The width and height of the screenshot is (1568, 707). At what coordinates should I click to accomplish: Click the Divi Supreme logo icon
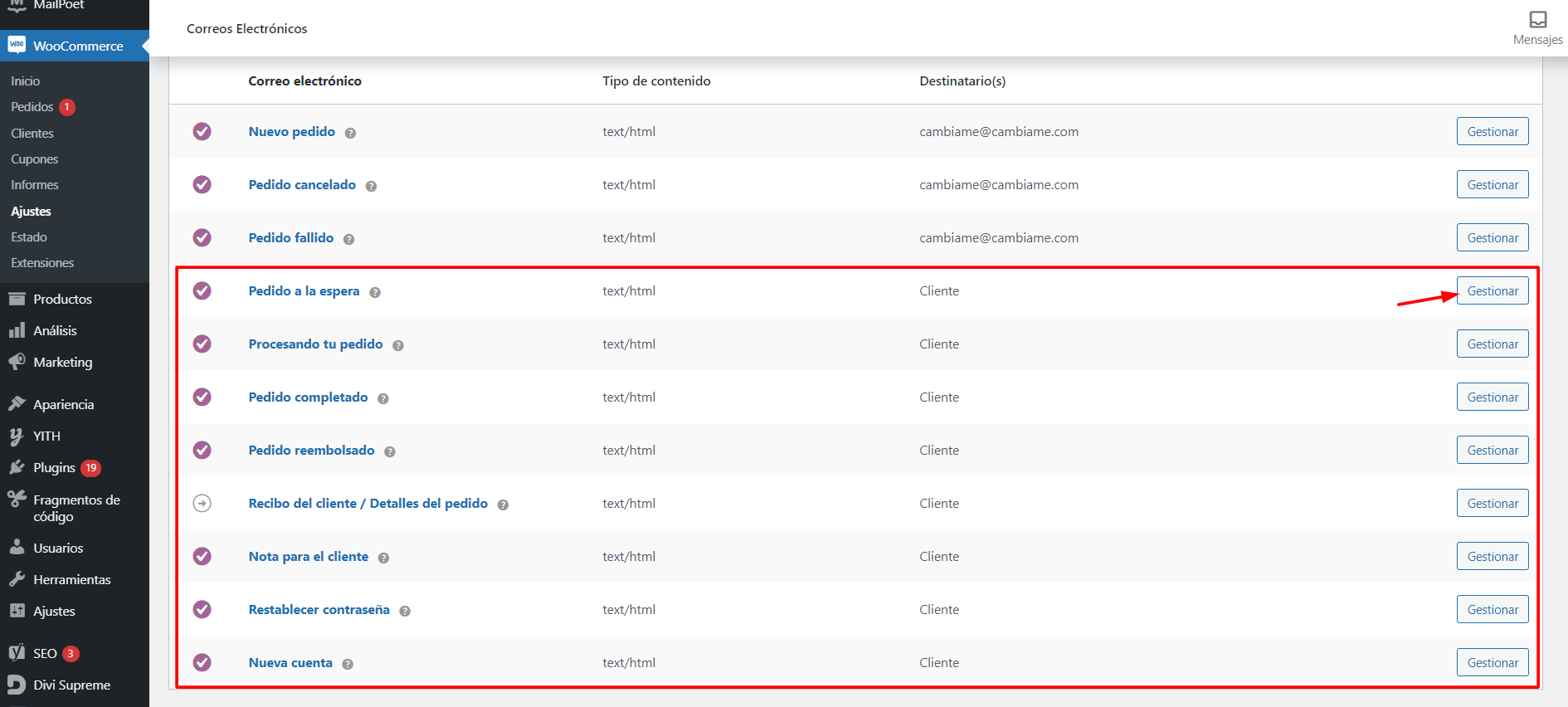click(x=17, y=685)
